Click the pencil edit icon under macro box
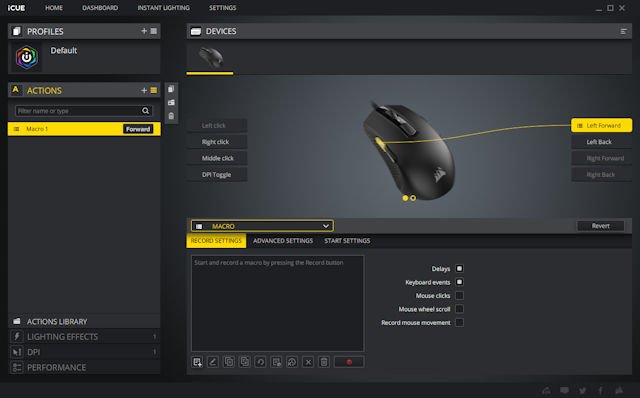Image resolution: width=640 pixels, height=398 pixels. [213, 362]
